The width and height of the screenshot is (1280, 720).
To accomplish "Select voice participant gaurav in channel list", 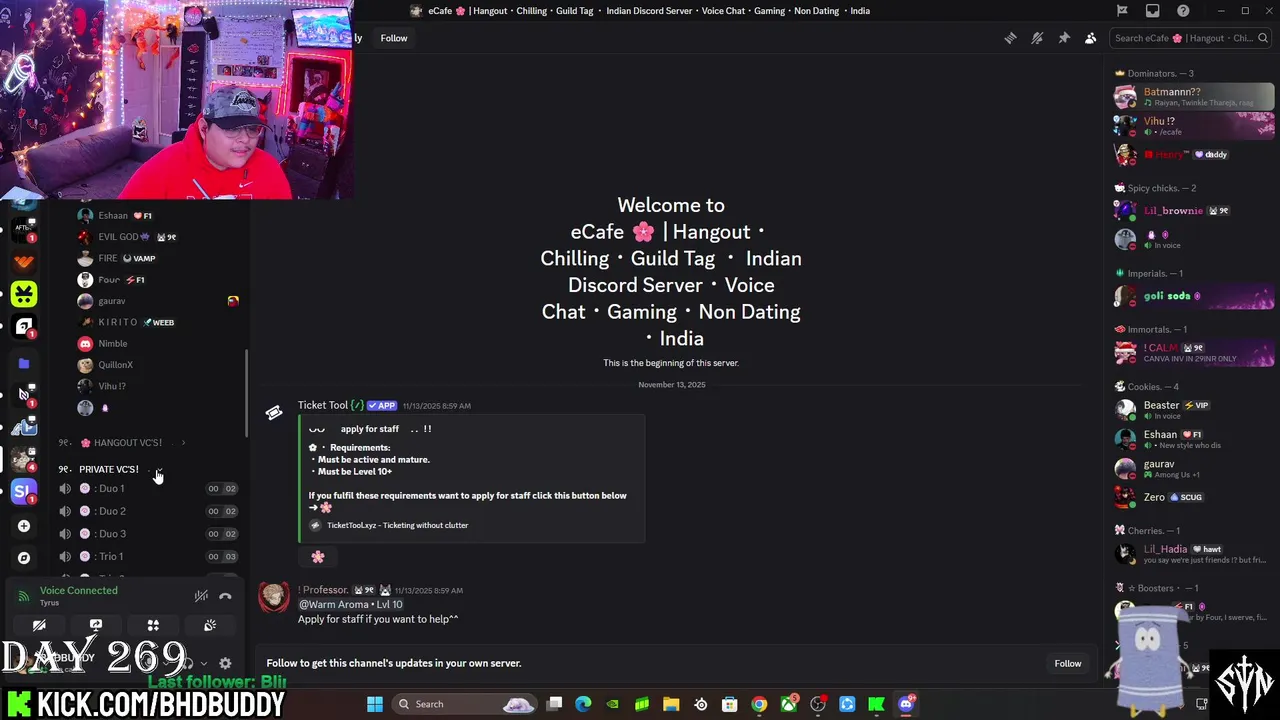I will point(157,301).
